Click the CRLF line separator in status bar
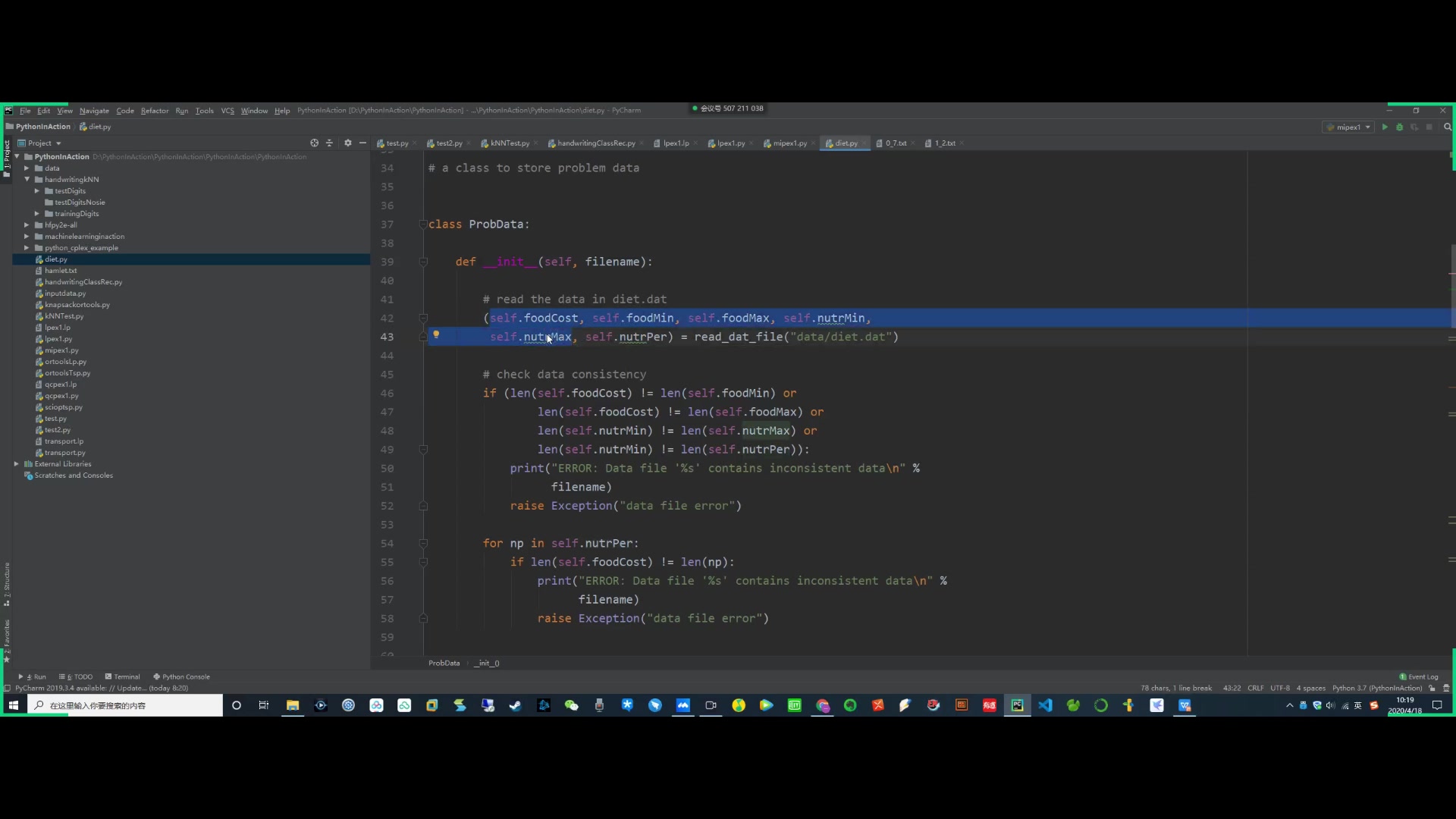Screen dimensions: 1456x819 pos(1256,689)
